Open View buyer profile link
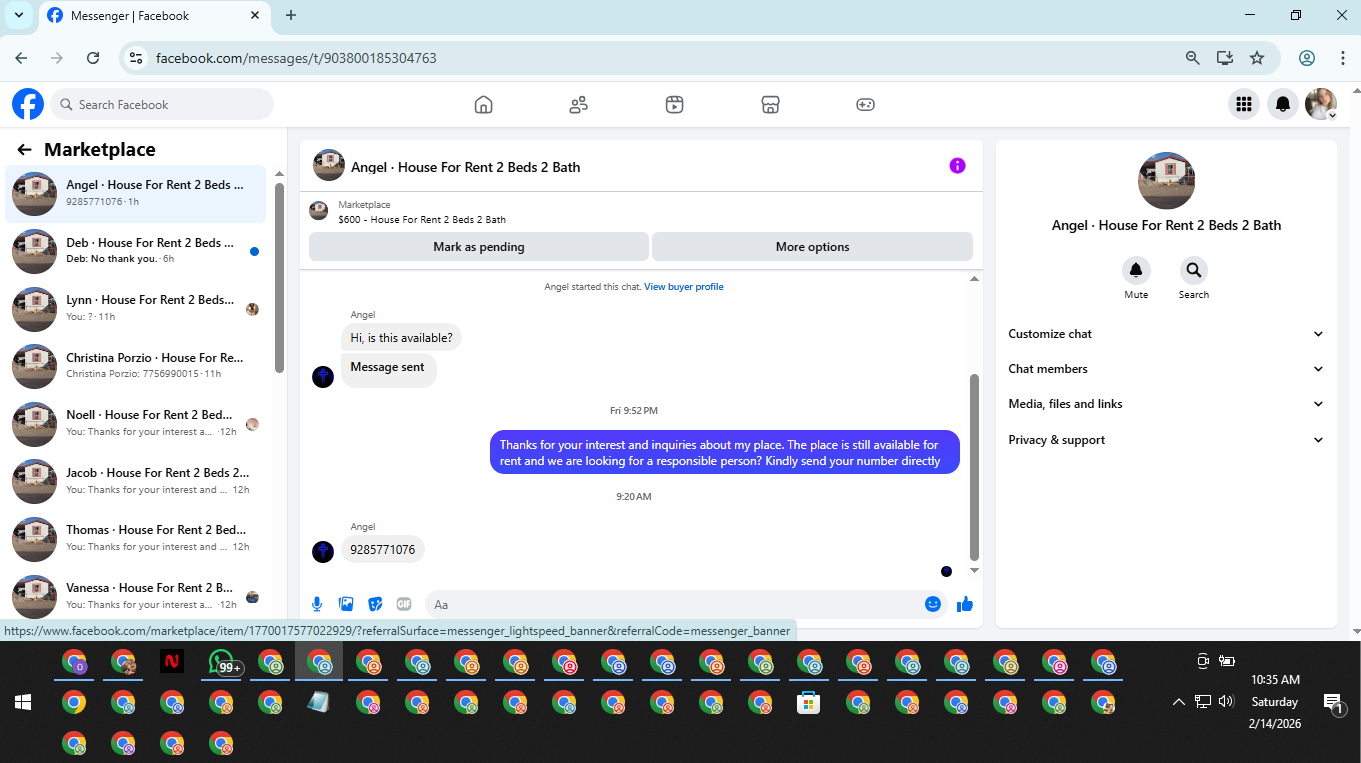The width and height of the screenshot is (1361, 763). tap(683, 287)
